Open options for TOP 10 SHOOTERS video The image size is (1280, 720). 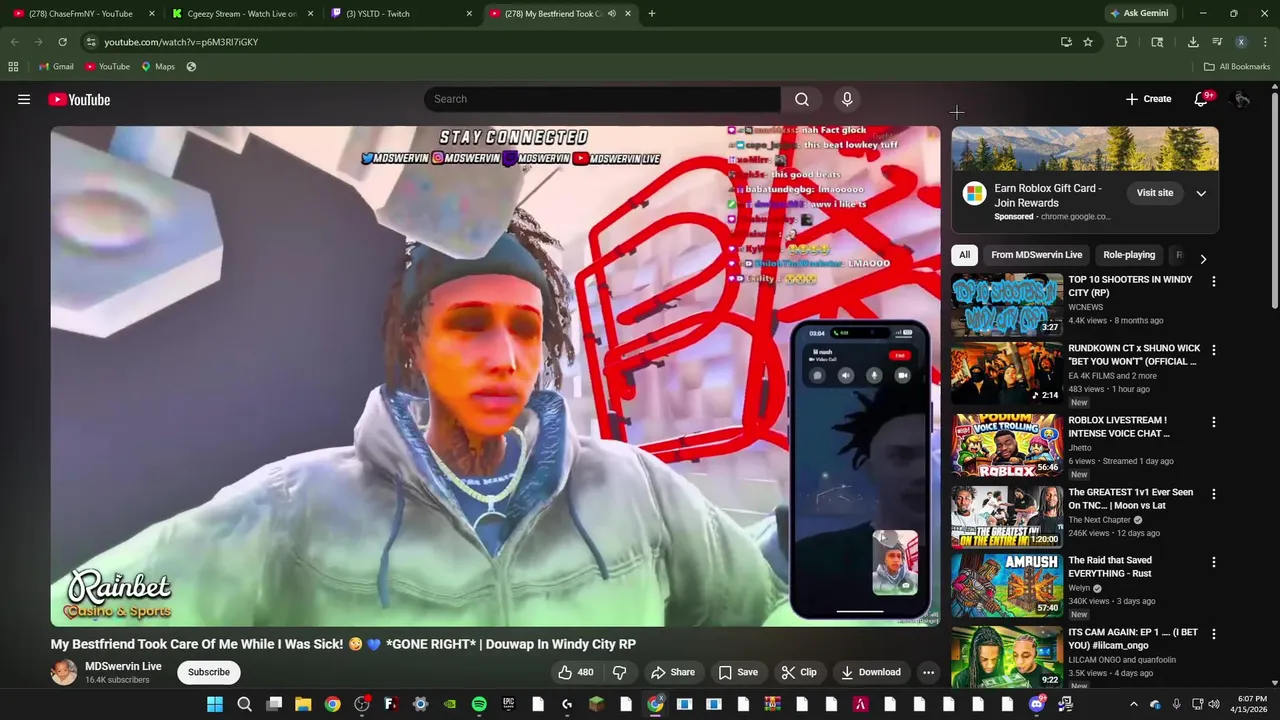tap(1214, 282)
